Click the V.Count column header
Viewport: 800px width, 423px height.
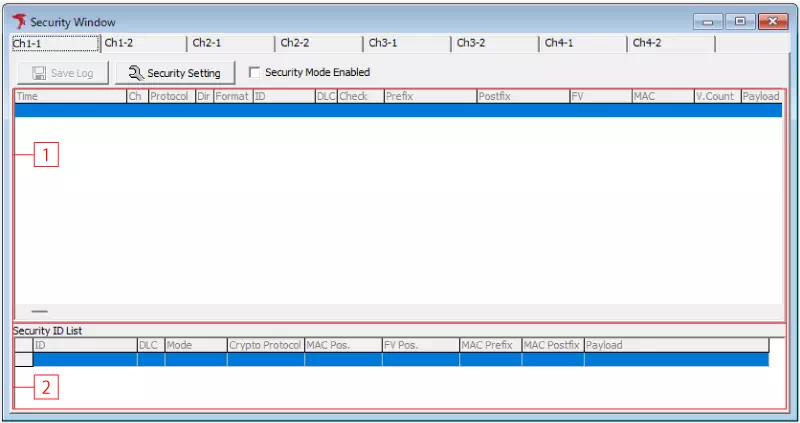click(717, 96)
